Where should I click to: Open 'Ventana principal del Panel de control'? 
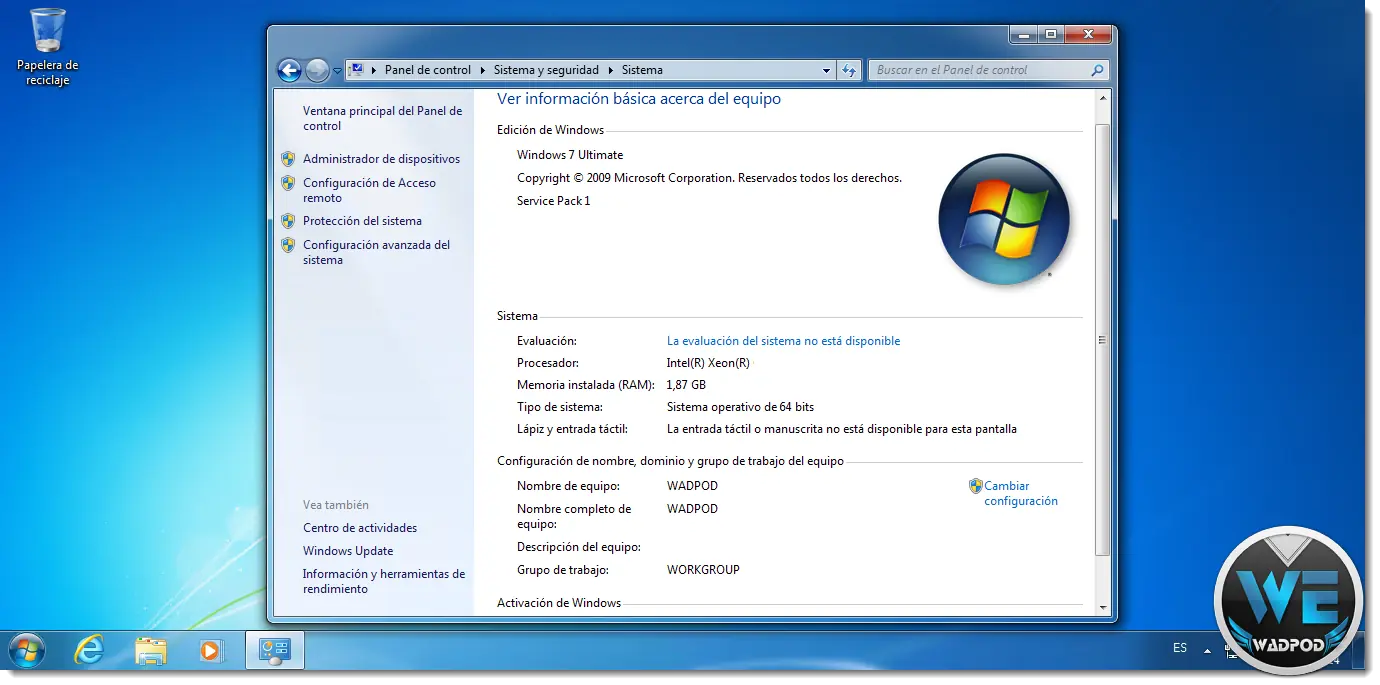[x=382, y=118]
